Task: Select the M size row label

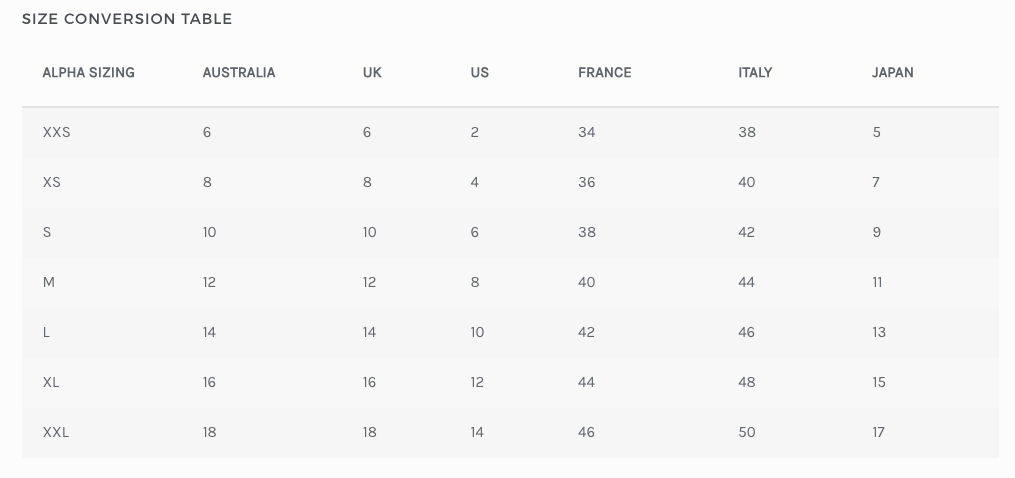Action: pos(49,282)
